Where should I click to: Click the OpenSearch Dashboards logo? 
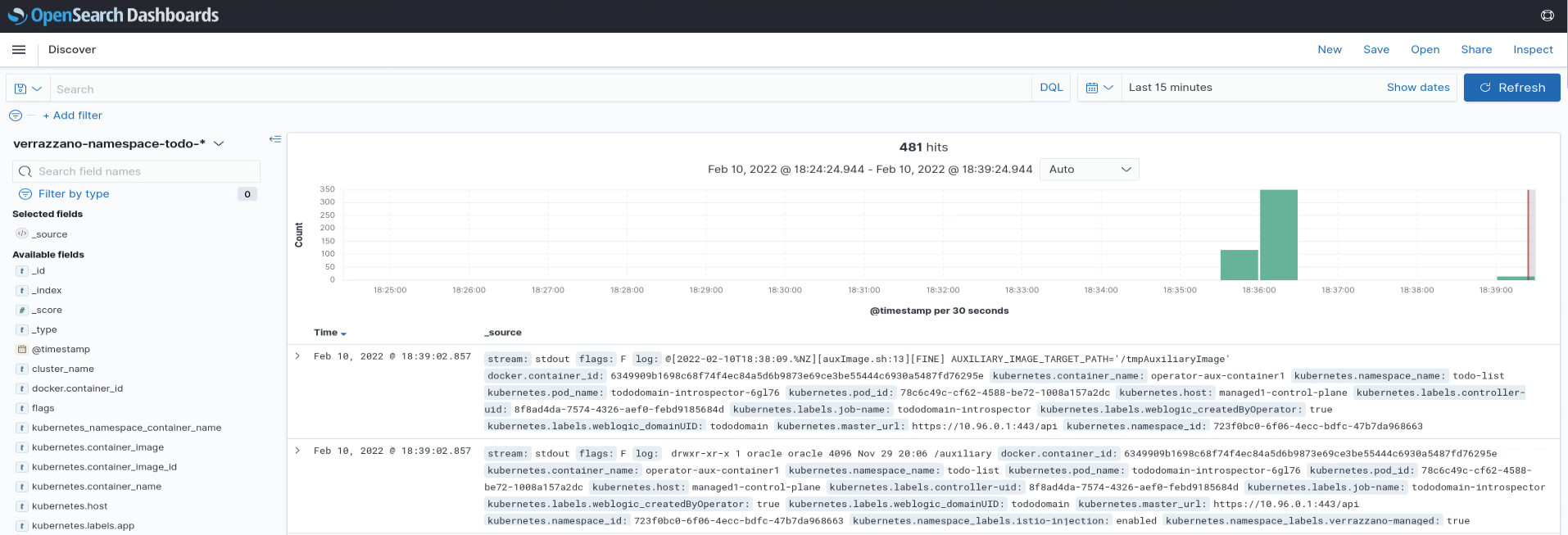click(x=113, y=16)
